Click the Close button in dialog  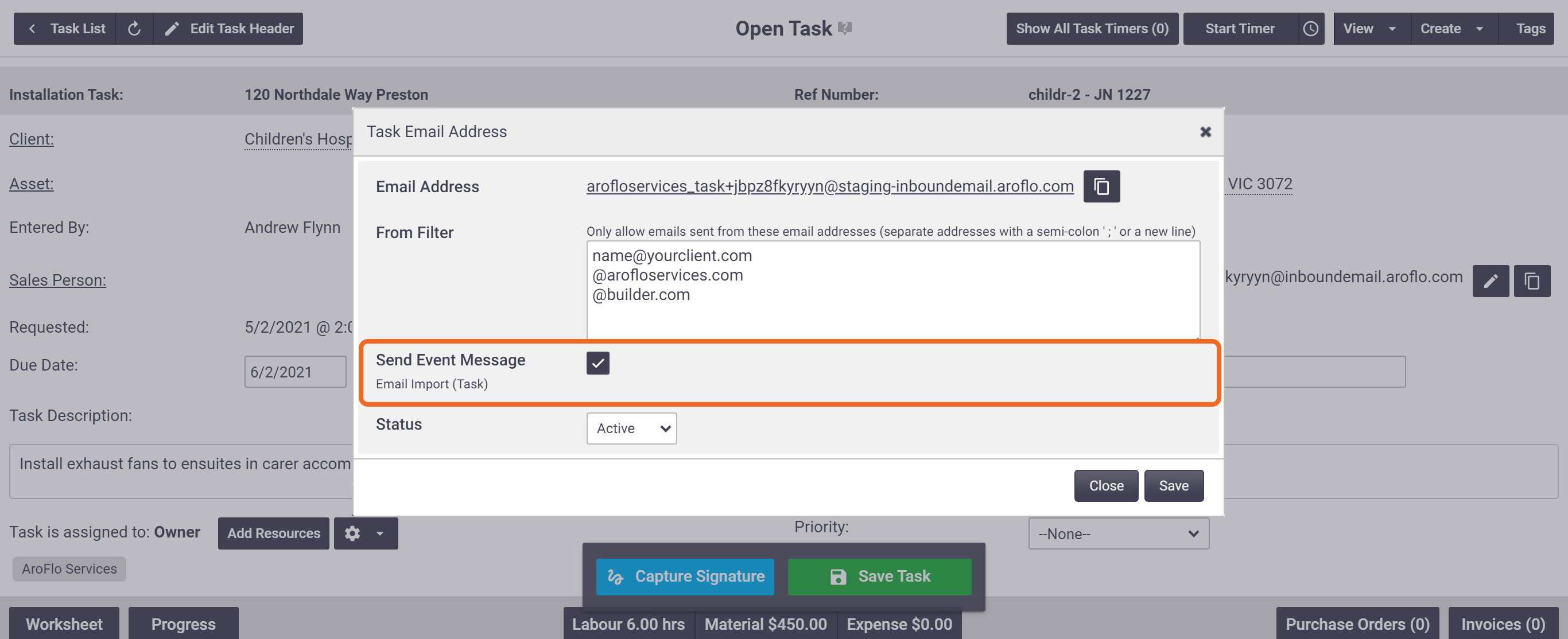1105,486
